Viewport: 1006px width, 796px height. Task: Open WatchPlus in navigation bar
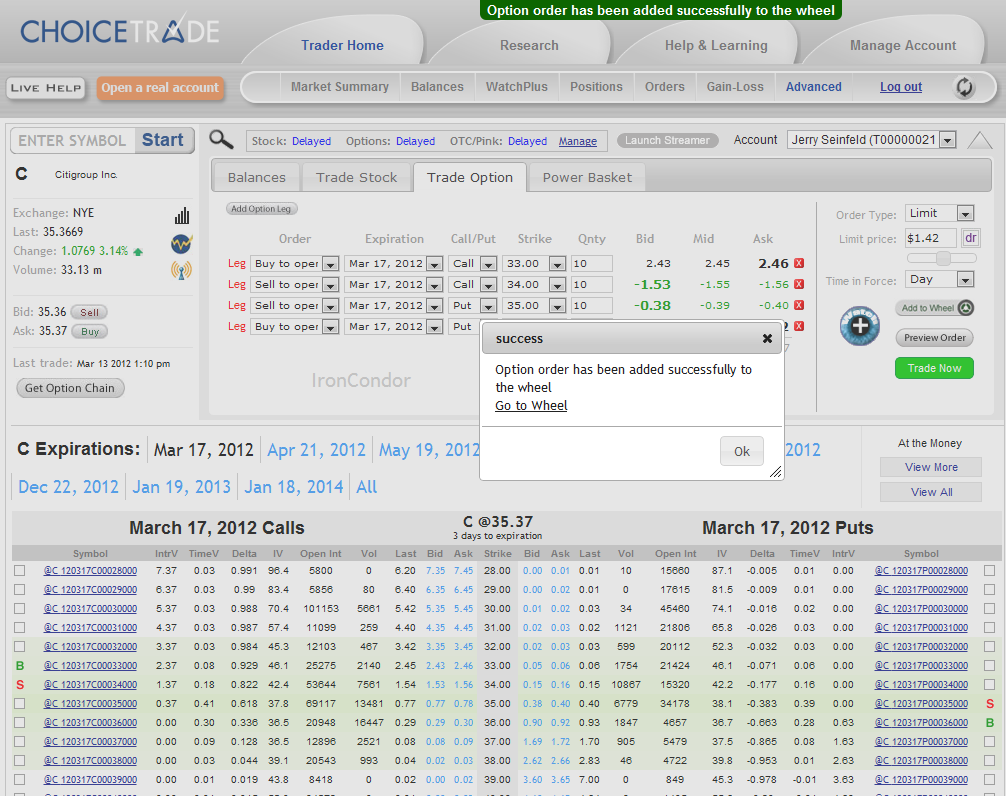point(516,87)
